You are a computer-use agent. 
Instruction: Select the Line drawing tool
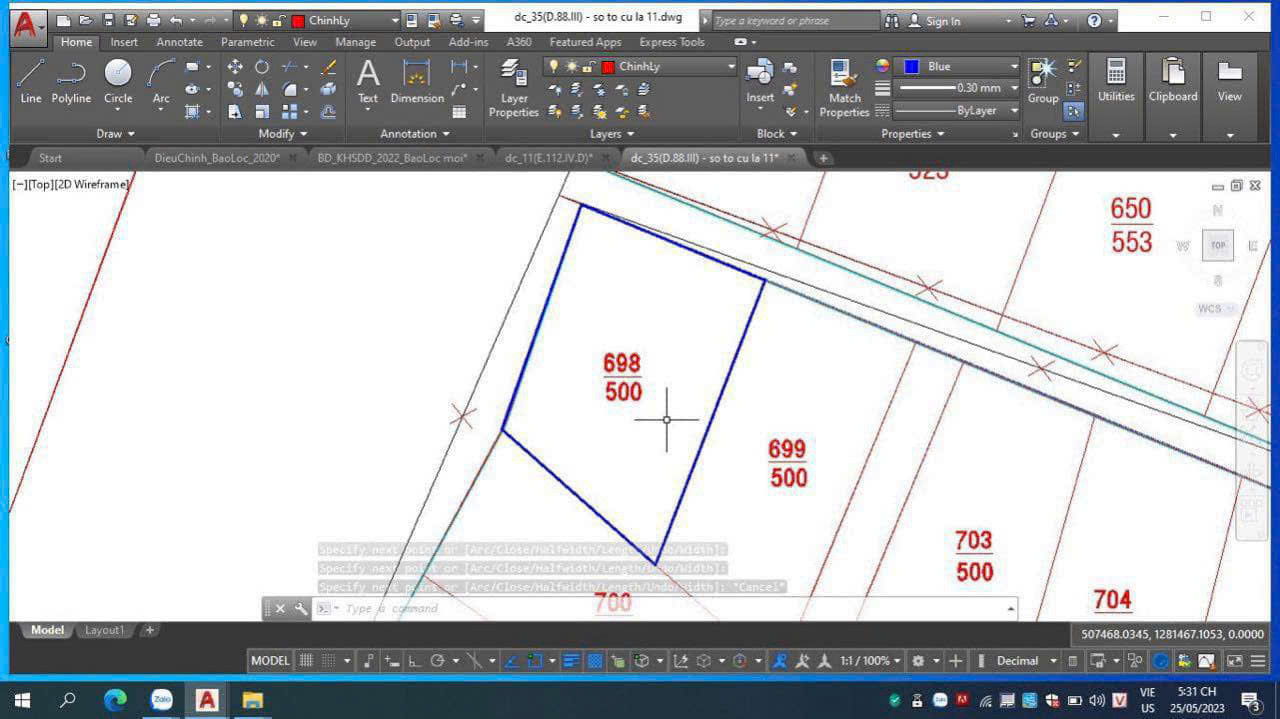pyautogui.click(x=31, y=80)
